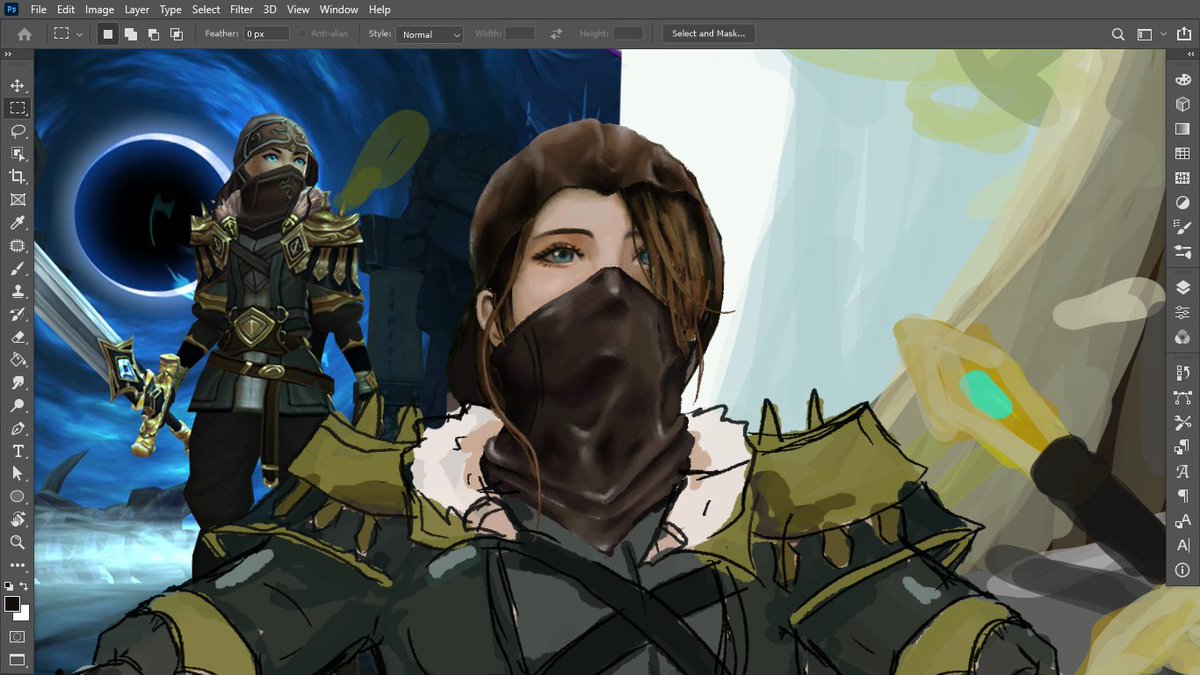Open the Color panel icon
Viewport: 1200px width, 675px height.
pyautogui.click(x=1183, y=82)
